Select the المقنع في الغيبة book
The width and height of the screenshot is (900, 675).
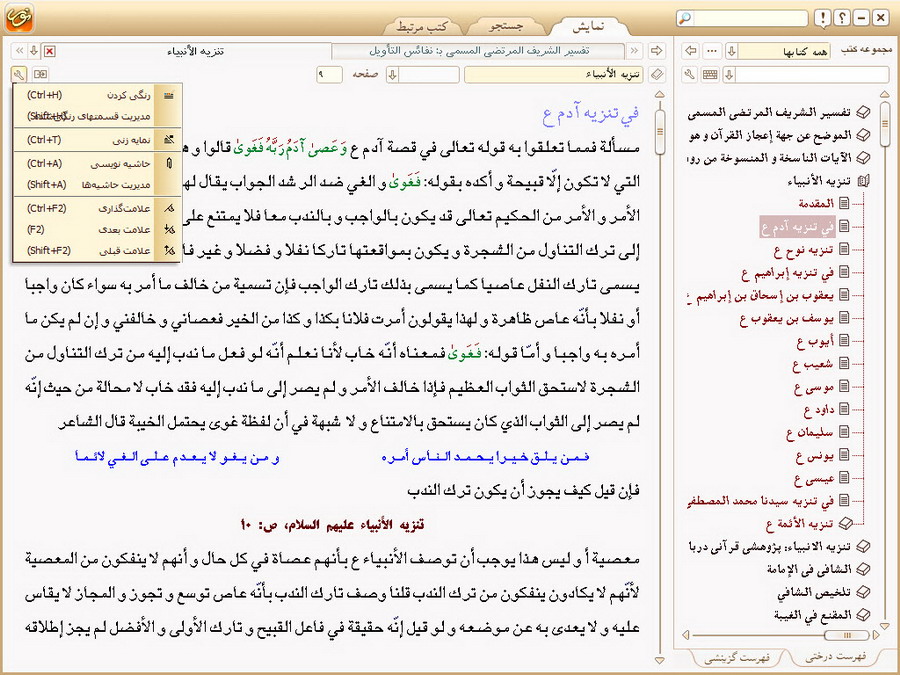[822, 615]
